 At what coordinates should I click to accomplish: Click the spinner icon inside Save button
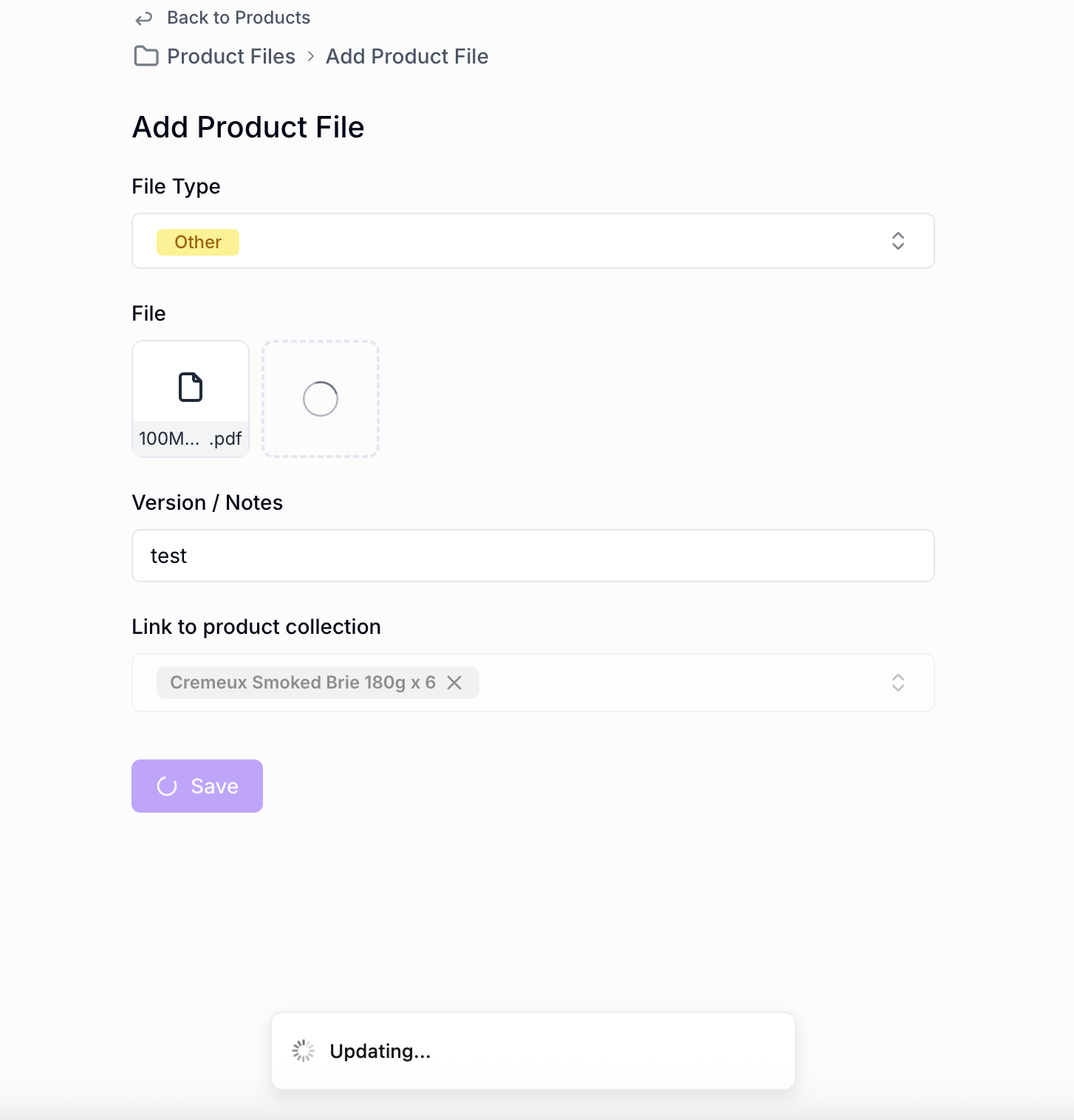167,786
